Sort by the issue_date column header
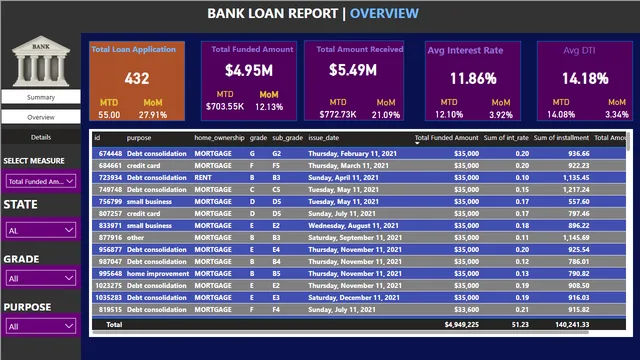 click(x=323, y=138)
